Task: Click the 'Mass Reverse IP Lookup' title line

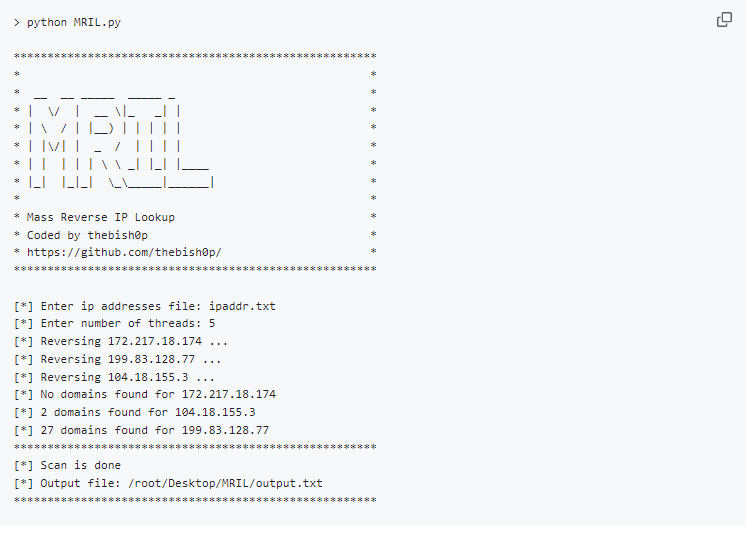Action: click(101, 217)
